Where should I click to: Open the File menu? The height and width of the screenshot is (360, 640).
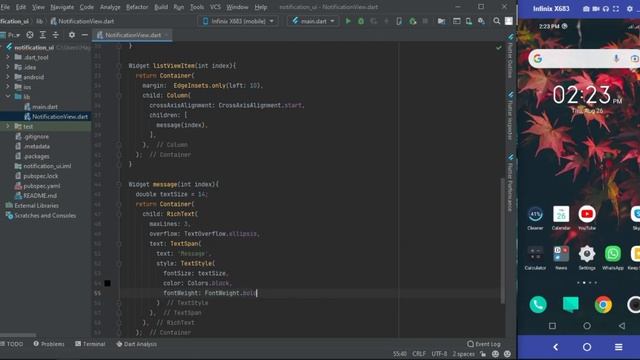coord(5,7)
